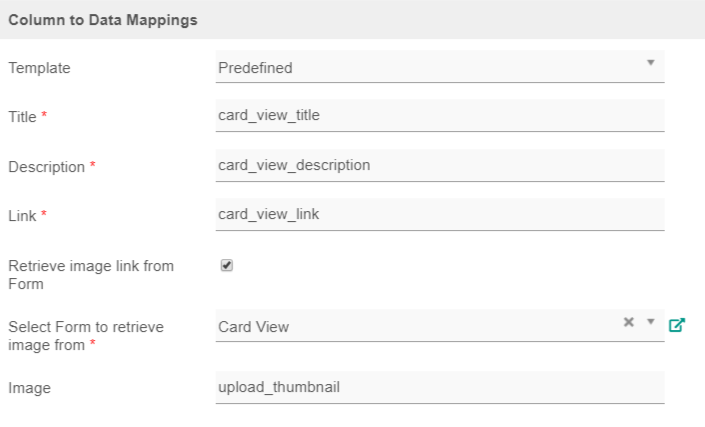Click the Image field label
This screenshot has height=427, width=705.
pyautogui.click(x=28, y=388)
